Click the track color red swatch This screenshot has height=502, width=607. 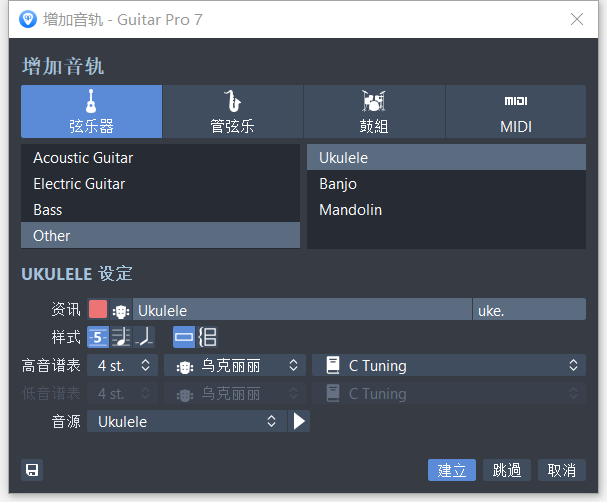[x=98, y=310]
